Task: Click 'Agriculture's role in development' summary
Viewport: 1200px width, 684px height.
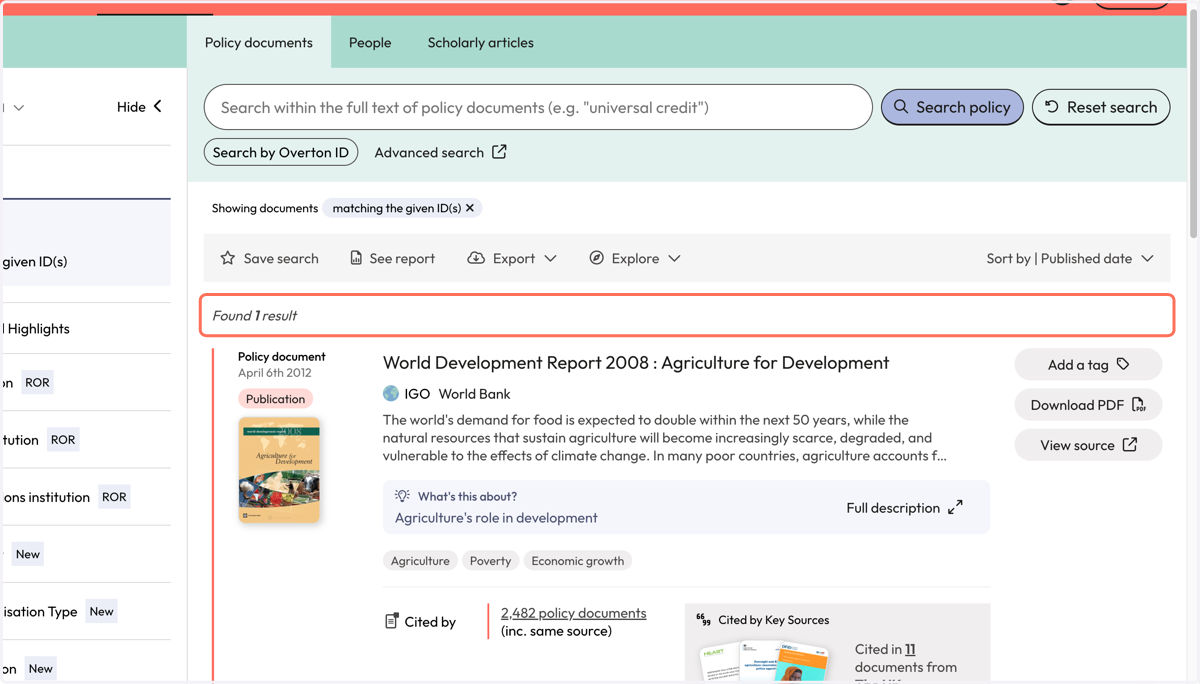Action: pos(496,517)
